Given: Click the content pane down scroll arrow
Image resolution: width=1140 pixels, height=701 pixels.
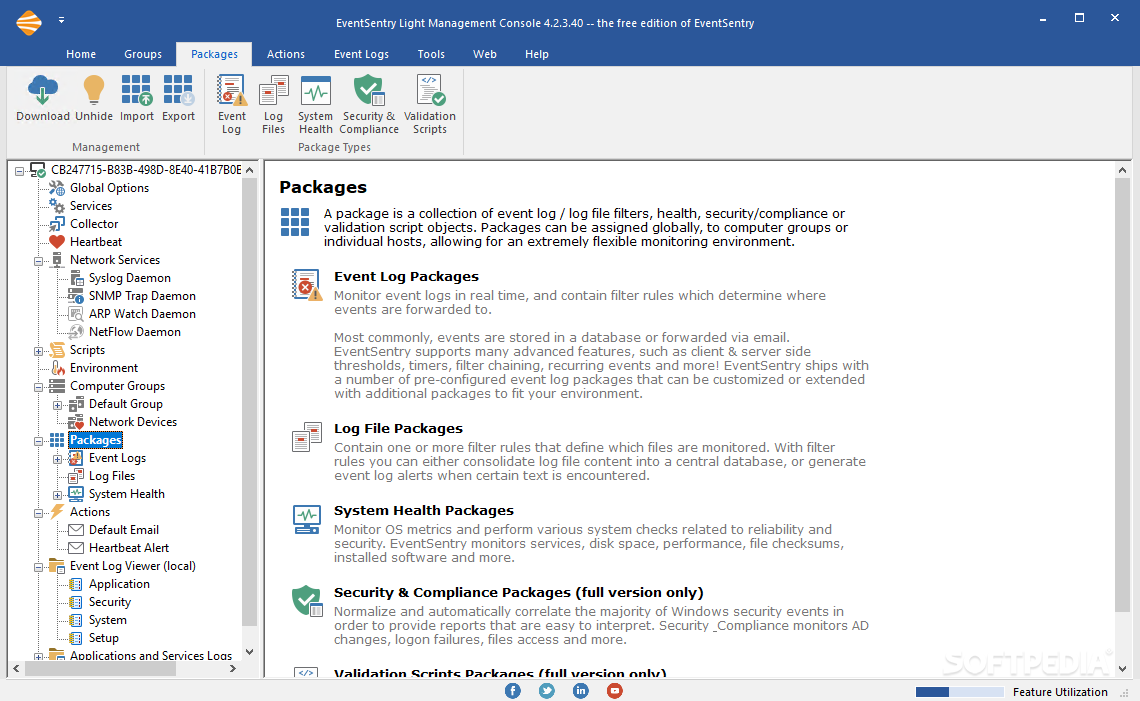Looking at the screenshot, I should tap(1122, 668).
